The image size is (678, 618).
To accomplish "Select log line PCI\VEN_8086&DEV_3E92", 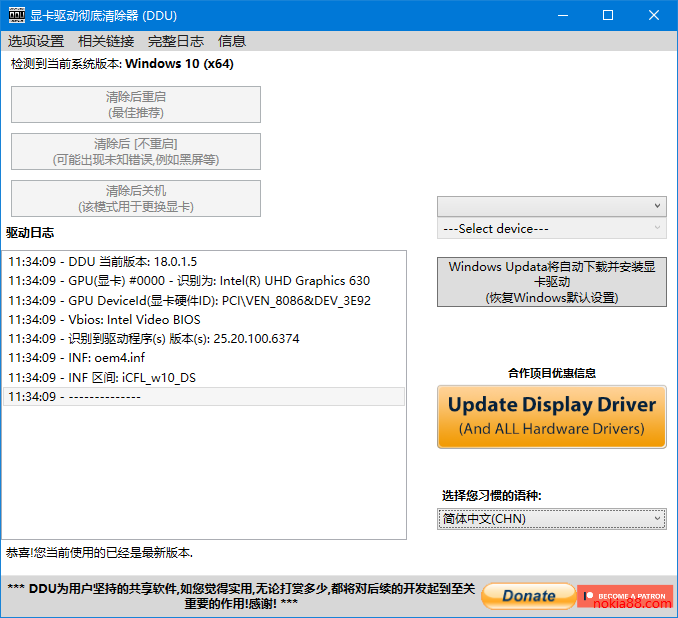I will pyautogui.click(x=204, y=300).
